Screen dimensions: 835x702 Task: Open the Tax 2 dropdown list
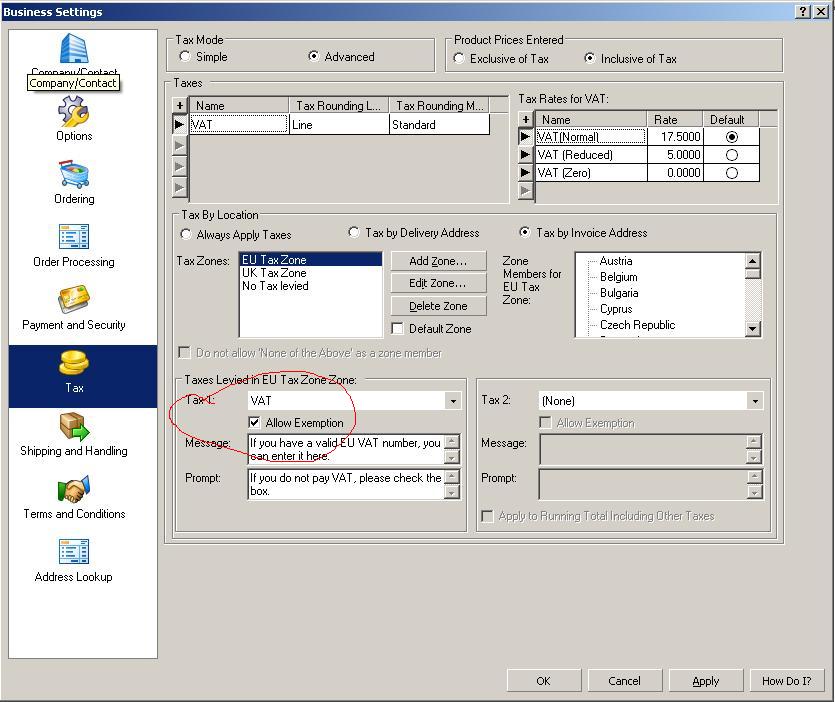[754, 401]
